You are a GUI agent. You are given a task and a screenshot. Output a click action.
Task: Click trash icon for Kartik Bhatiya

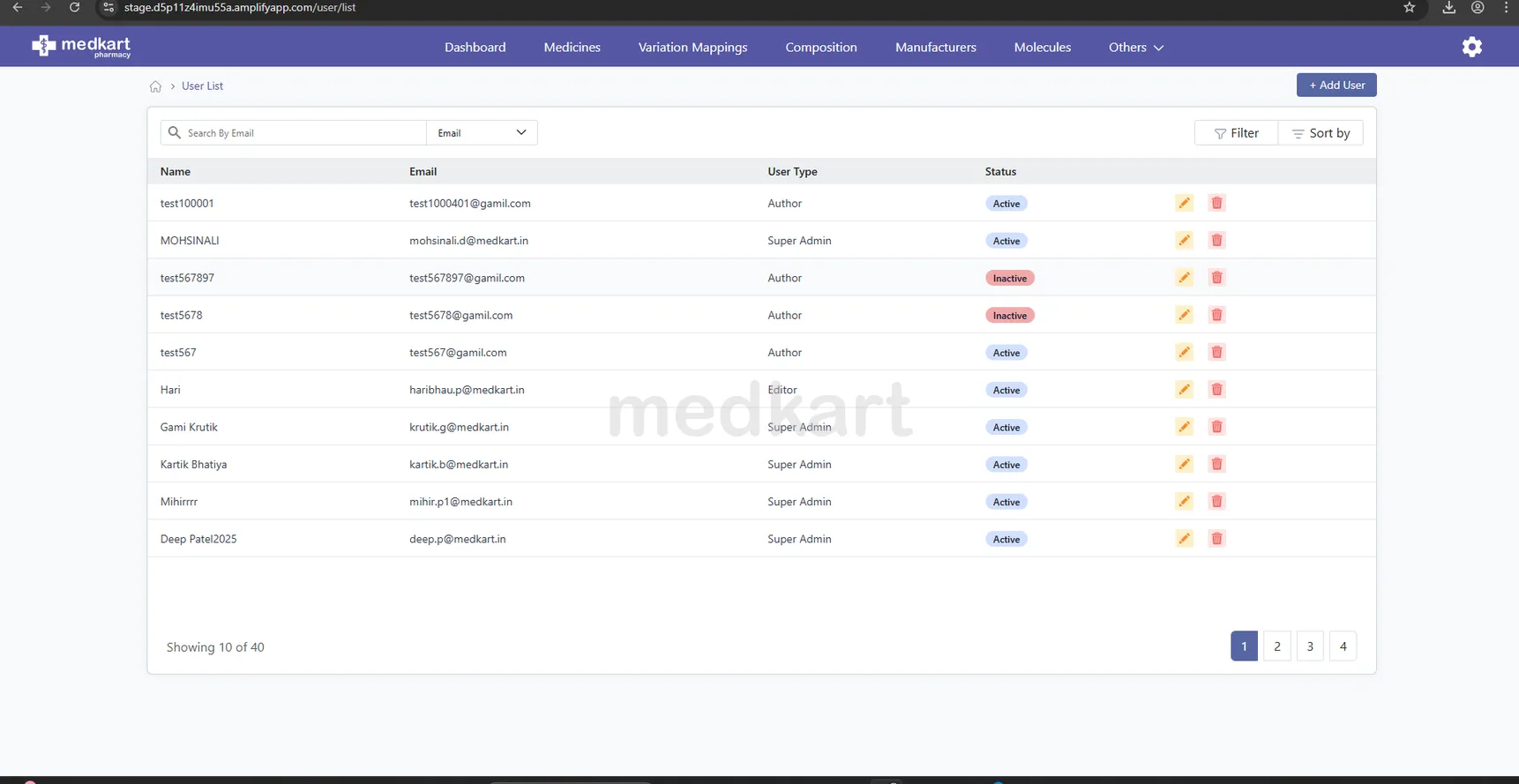[x=1216, y=465]
